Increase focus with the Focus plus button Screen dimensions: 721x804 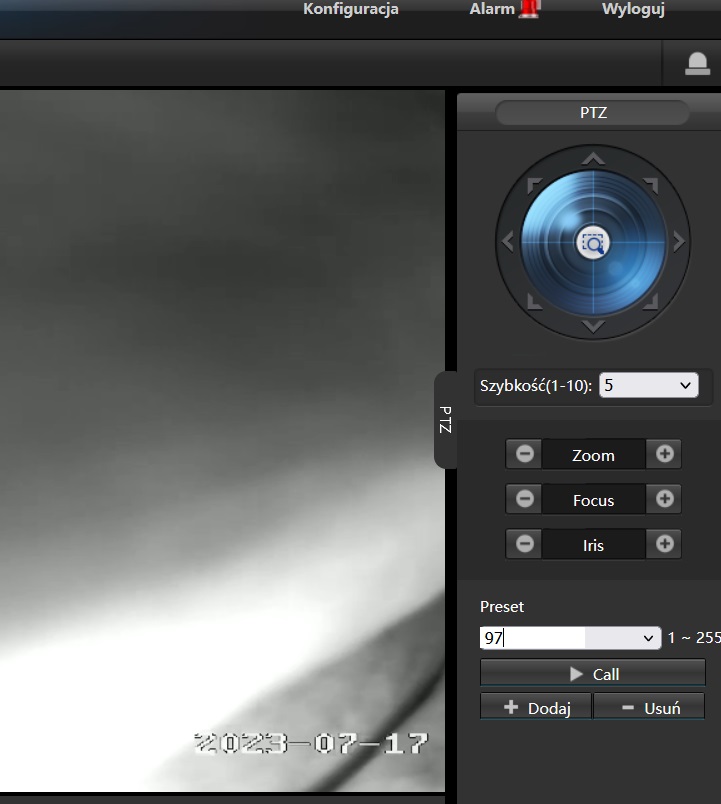coord(664,499)
